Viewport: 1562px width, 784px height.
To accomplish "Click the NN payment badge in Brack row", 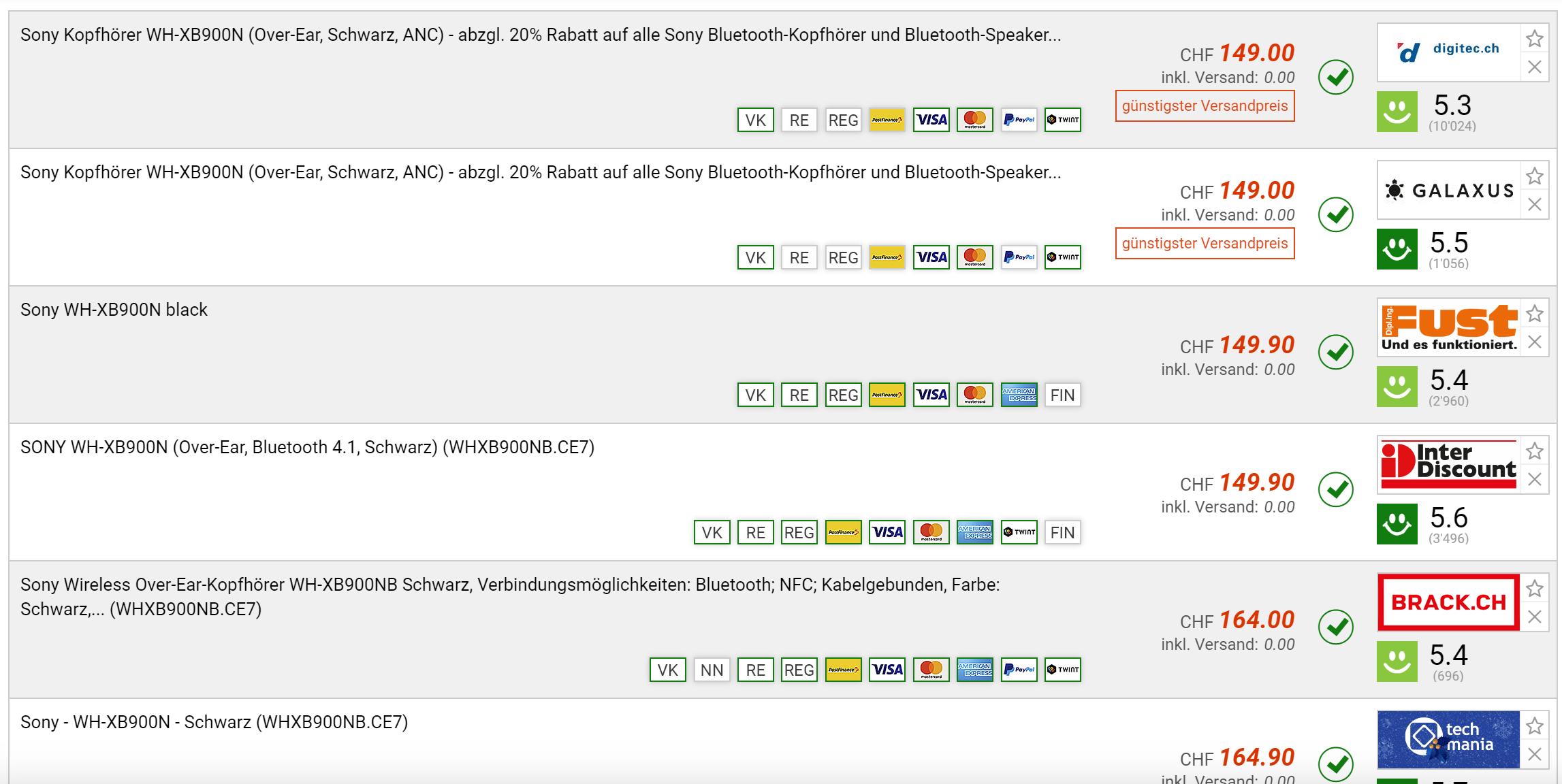I will (712, 670).
